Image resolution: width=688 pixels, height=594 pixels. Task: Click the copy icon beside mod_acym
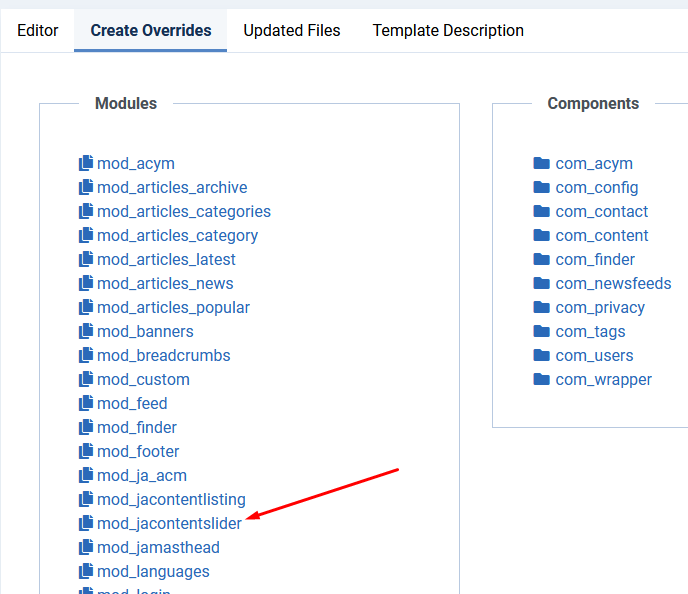pos(86,164)
